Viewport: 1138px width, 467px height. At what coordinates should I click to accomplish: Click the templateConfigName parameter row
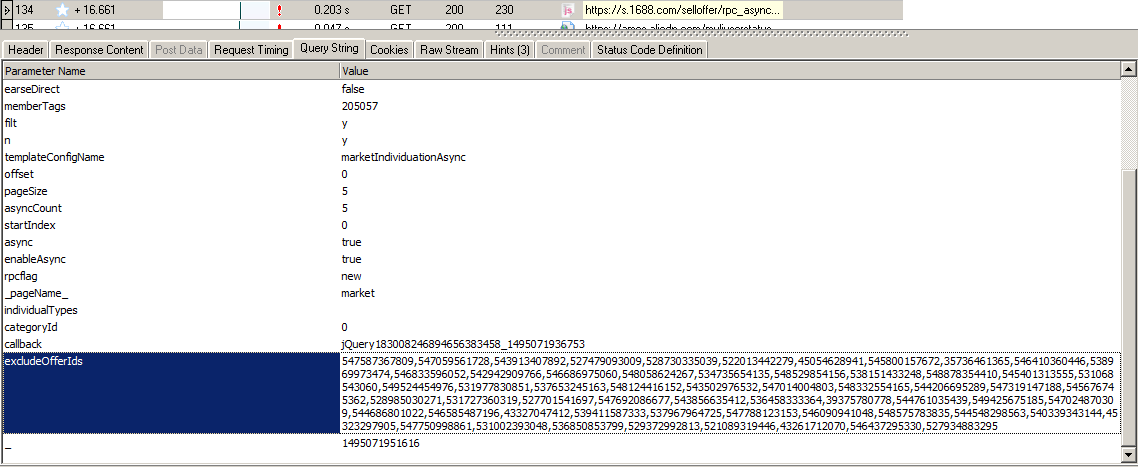[x=55, y=157]
